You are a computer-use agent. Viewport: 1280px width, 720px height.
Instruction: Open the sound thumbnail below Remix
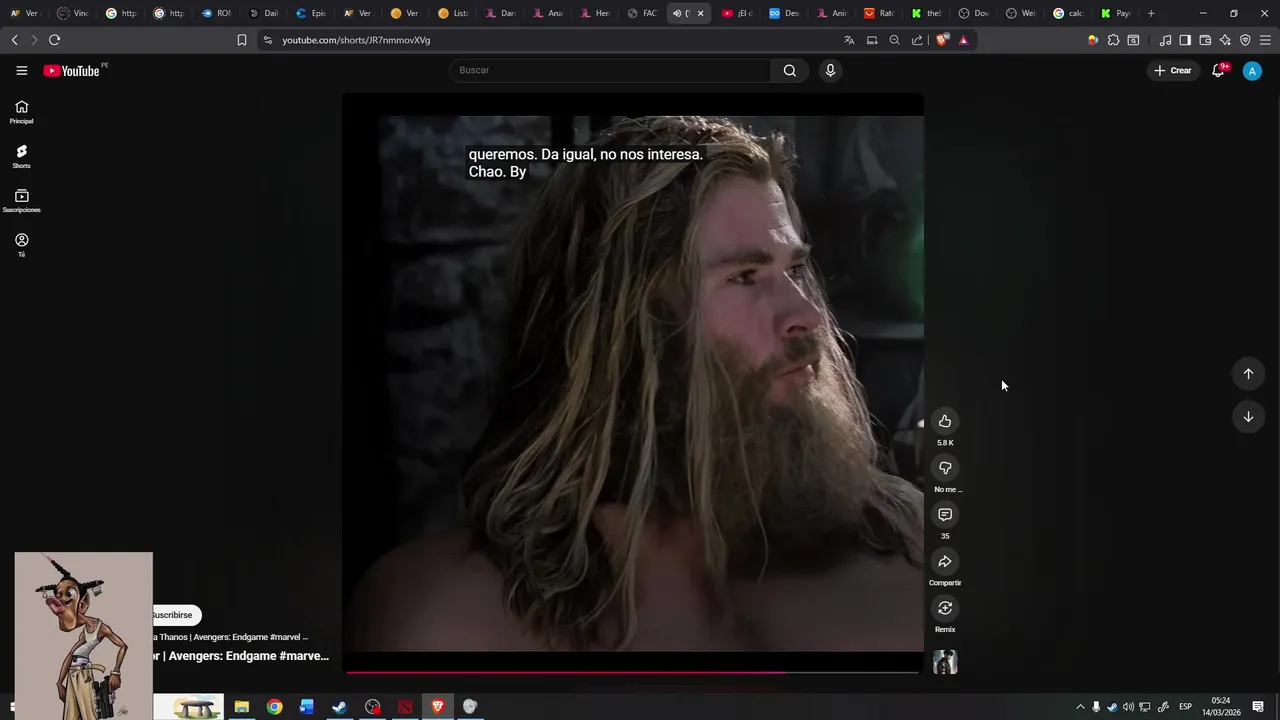point(945,662)
